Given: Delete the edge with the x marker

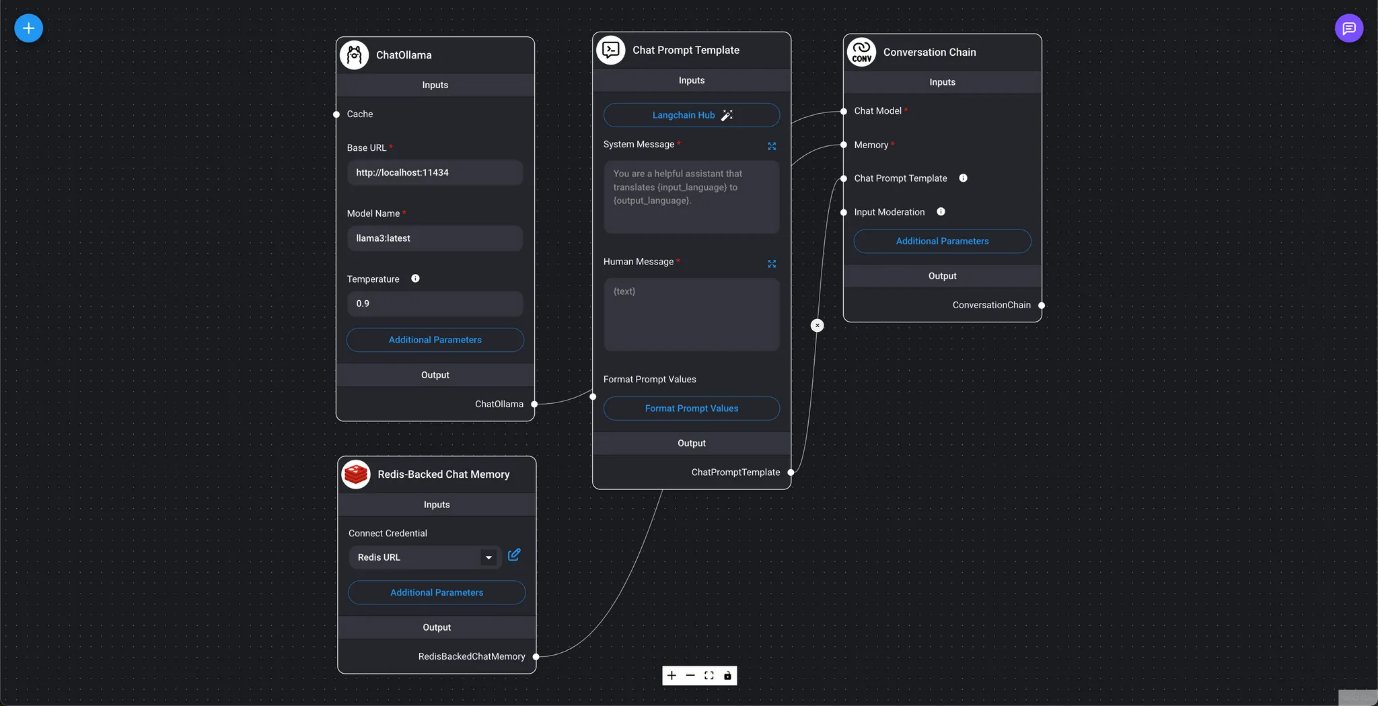Looking at the screenshot, I should click(817, 325).
